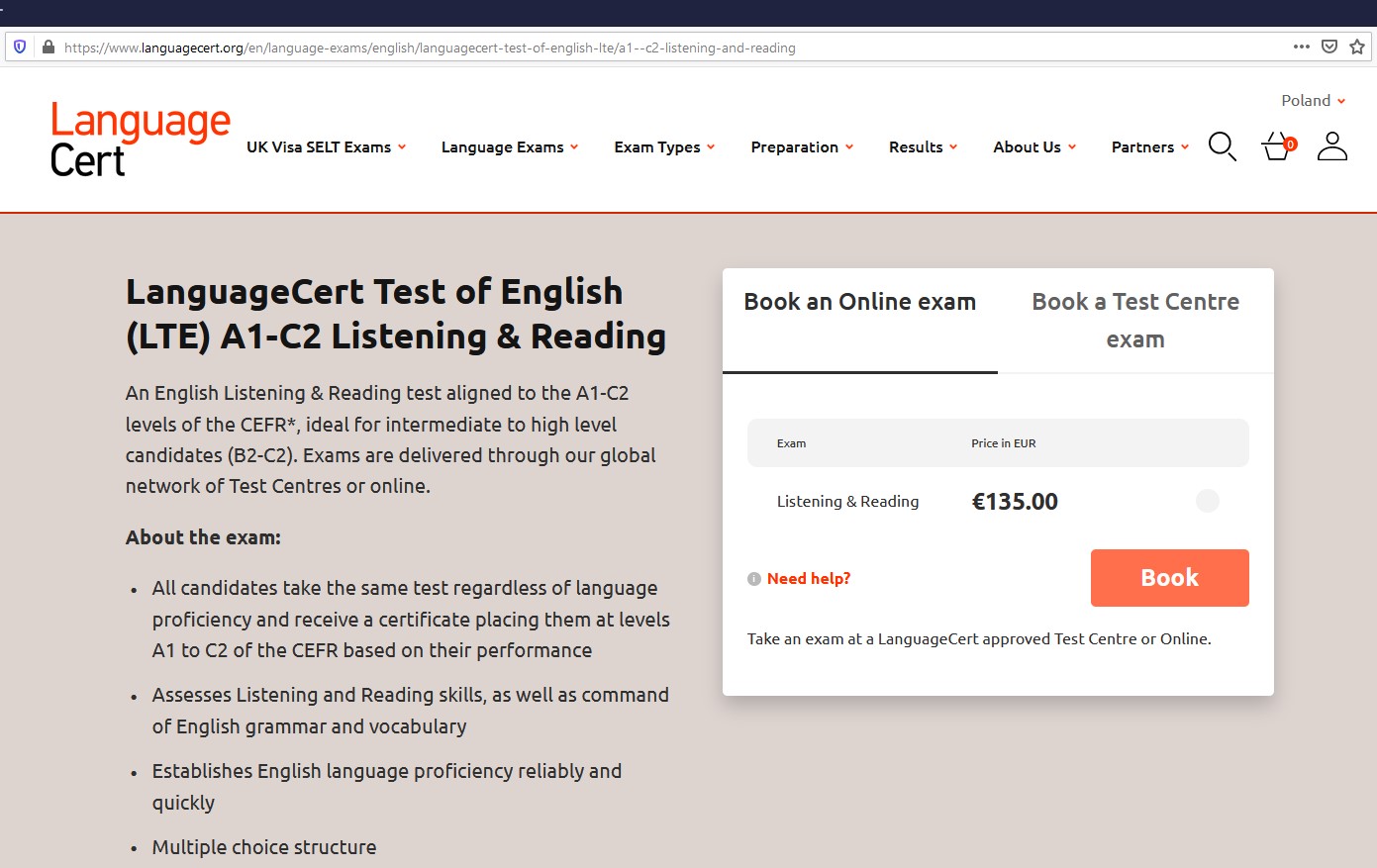
Task: Bookmark this page with the star icon
Action: [x=1357, y=47]
